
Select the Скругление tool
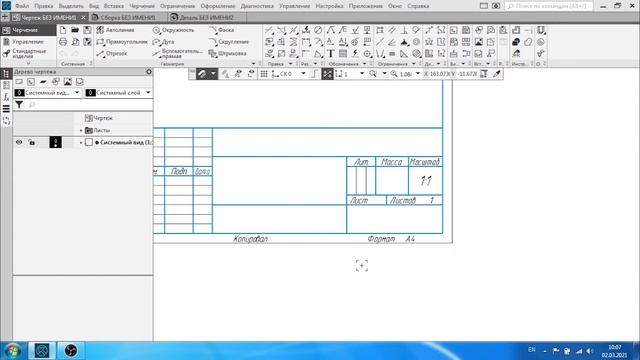[x=229, y=42]
